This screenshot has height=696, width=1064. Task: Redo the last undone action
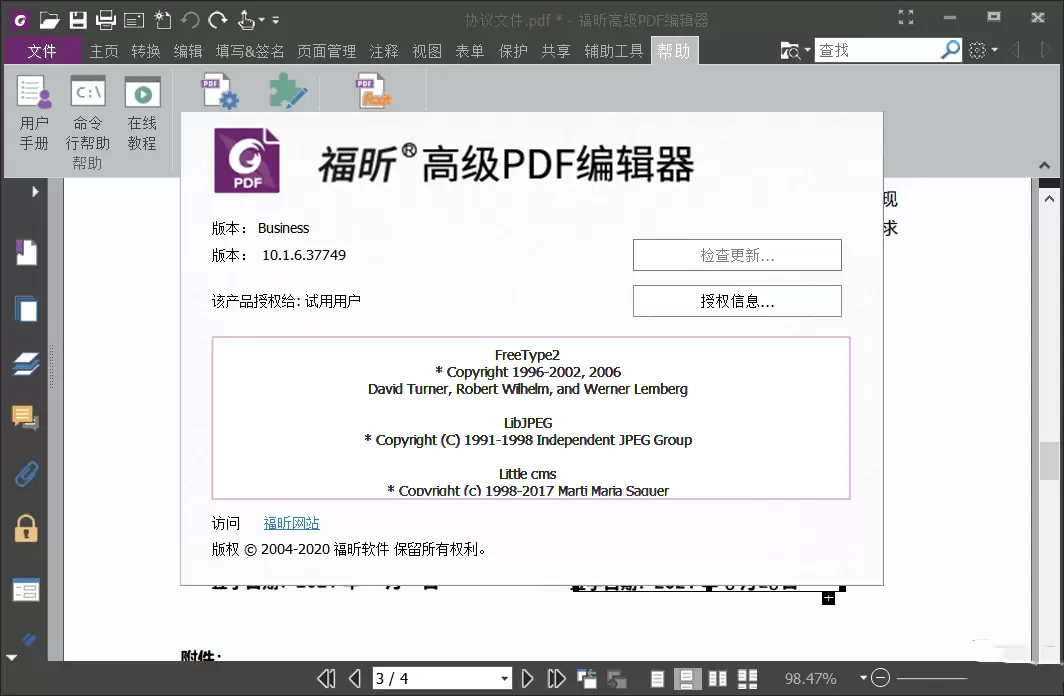pos(218,20)
